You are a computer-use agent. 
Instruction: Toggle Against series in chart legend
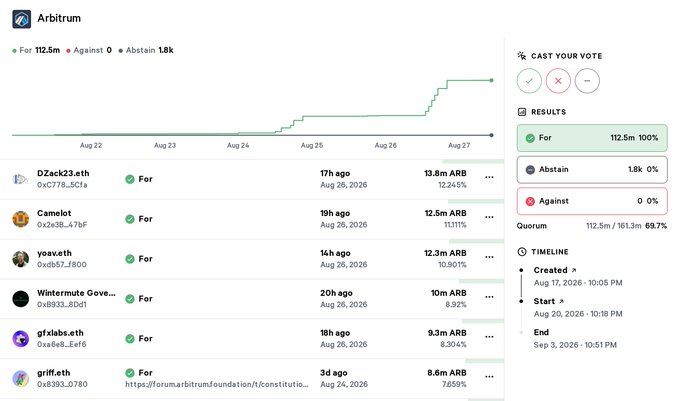tap(89, 50)
